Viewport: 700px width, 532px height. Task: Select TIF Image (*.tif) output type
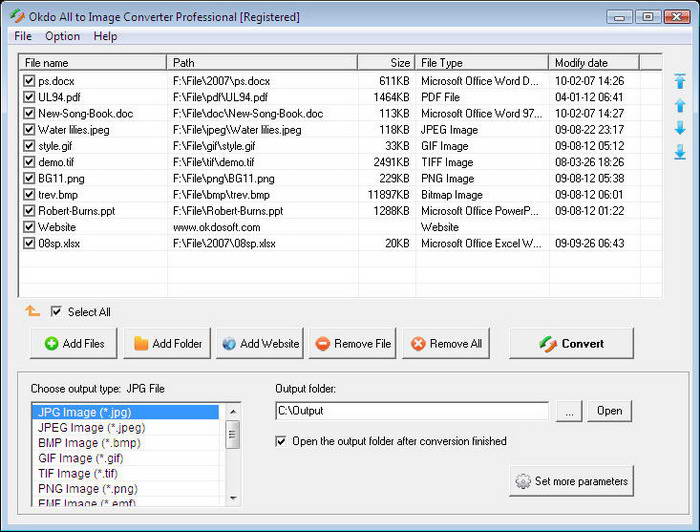coord(125,473)
